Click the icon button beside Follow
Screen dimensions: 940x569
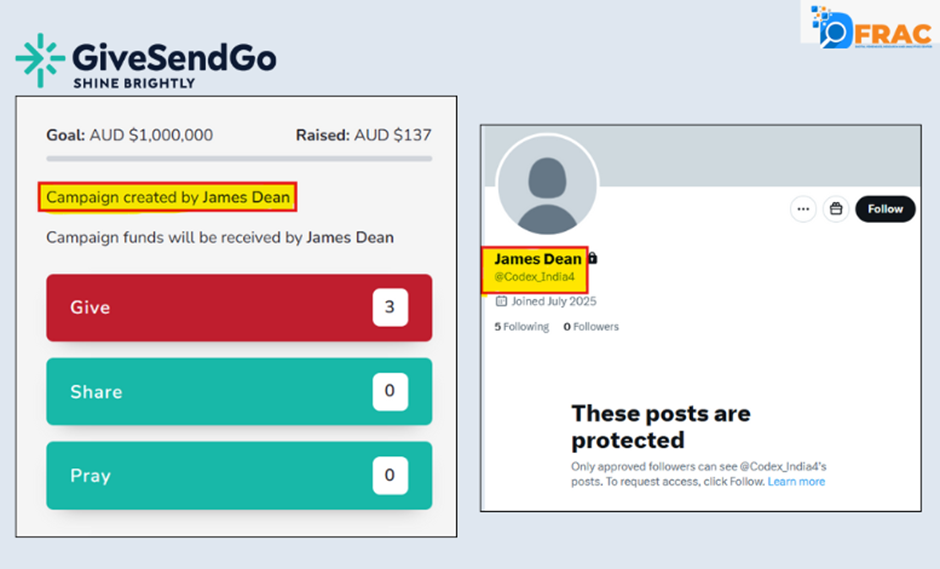tap(836, 209)
